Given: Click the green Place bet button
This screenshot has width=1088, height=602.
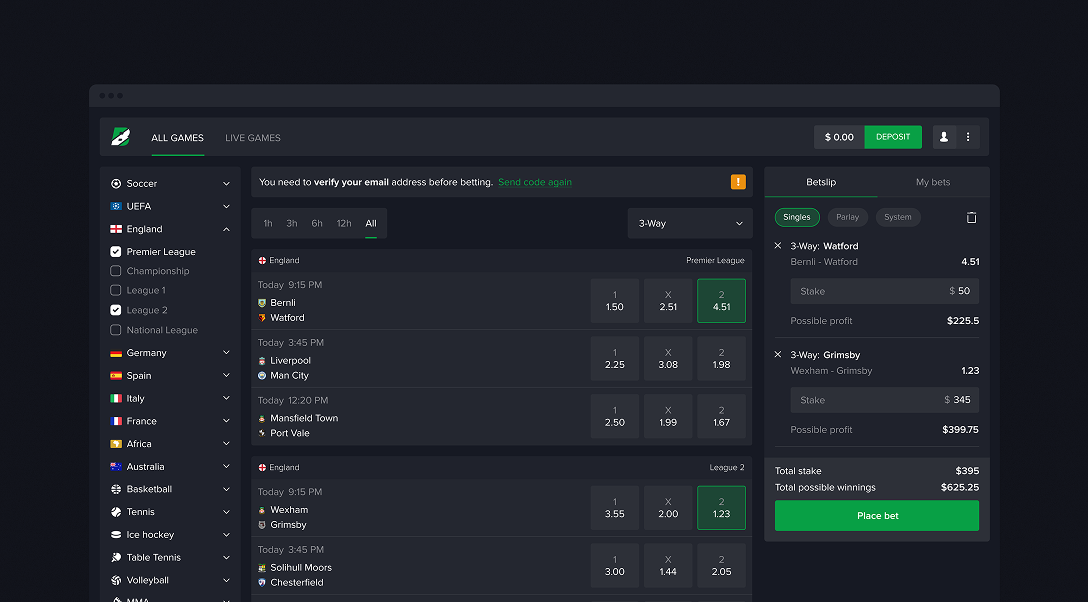Looking at the screenshot, I should click(x=877, y=516).
